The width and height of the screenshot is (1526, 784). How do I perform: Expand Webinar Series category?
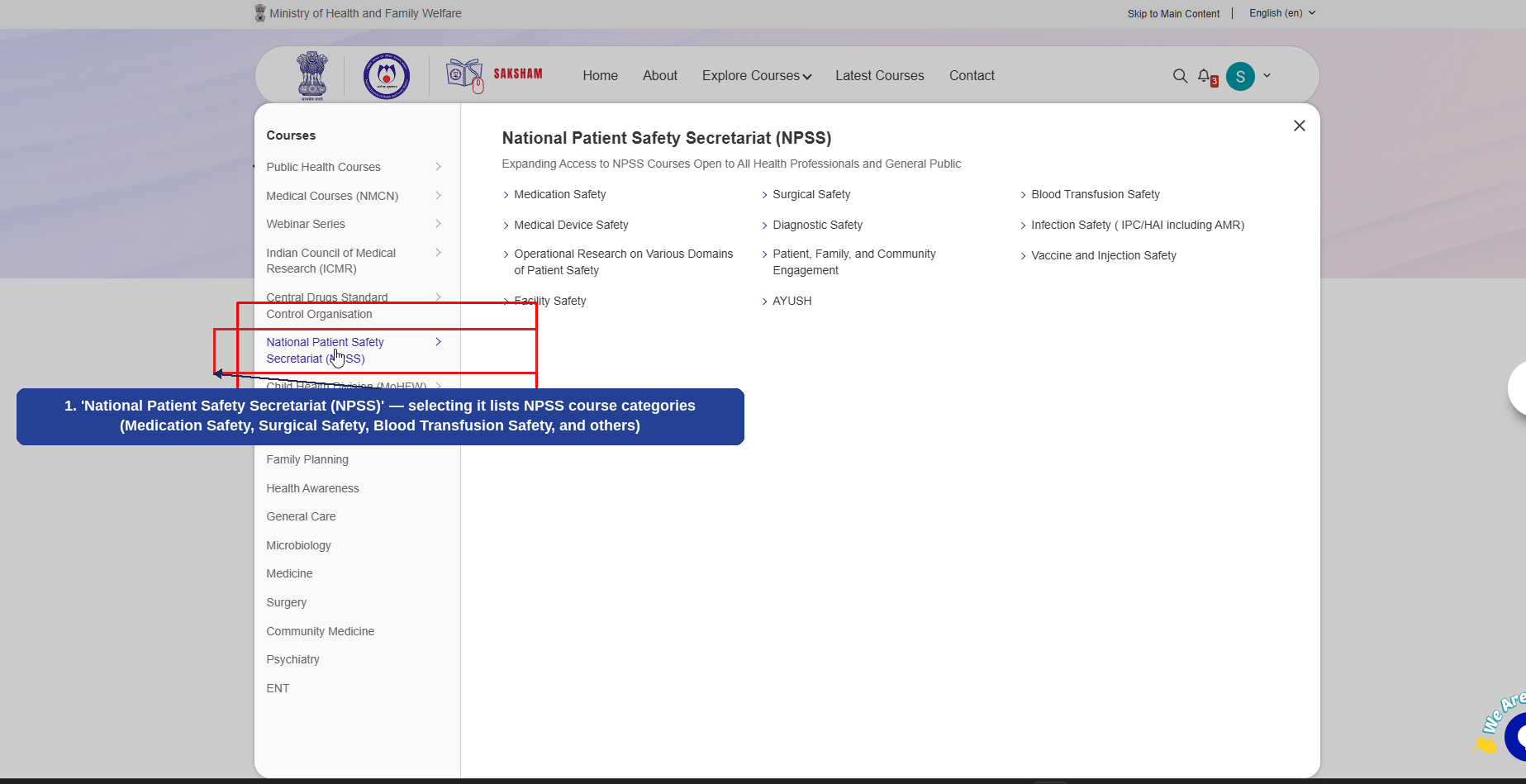(x=354, y=224)
